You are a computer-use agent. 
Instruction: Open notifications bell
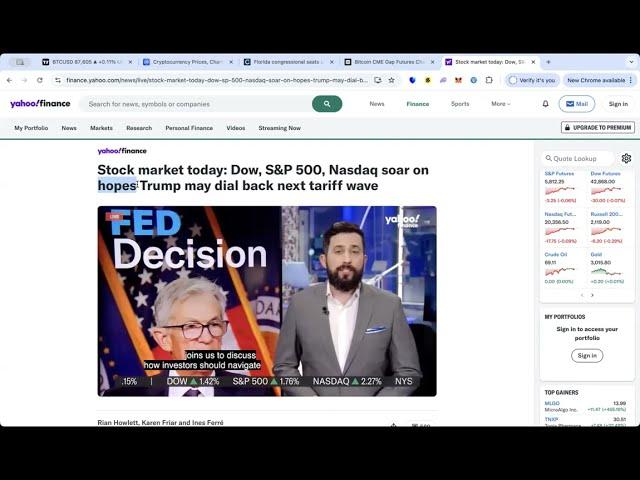coord(546,104)
